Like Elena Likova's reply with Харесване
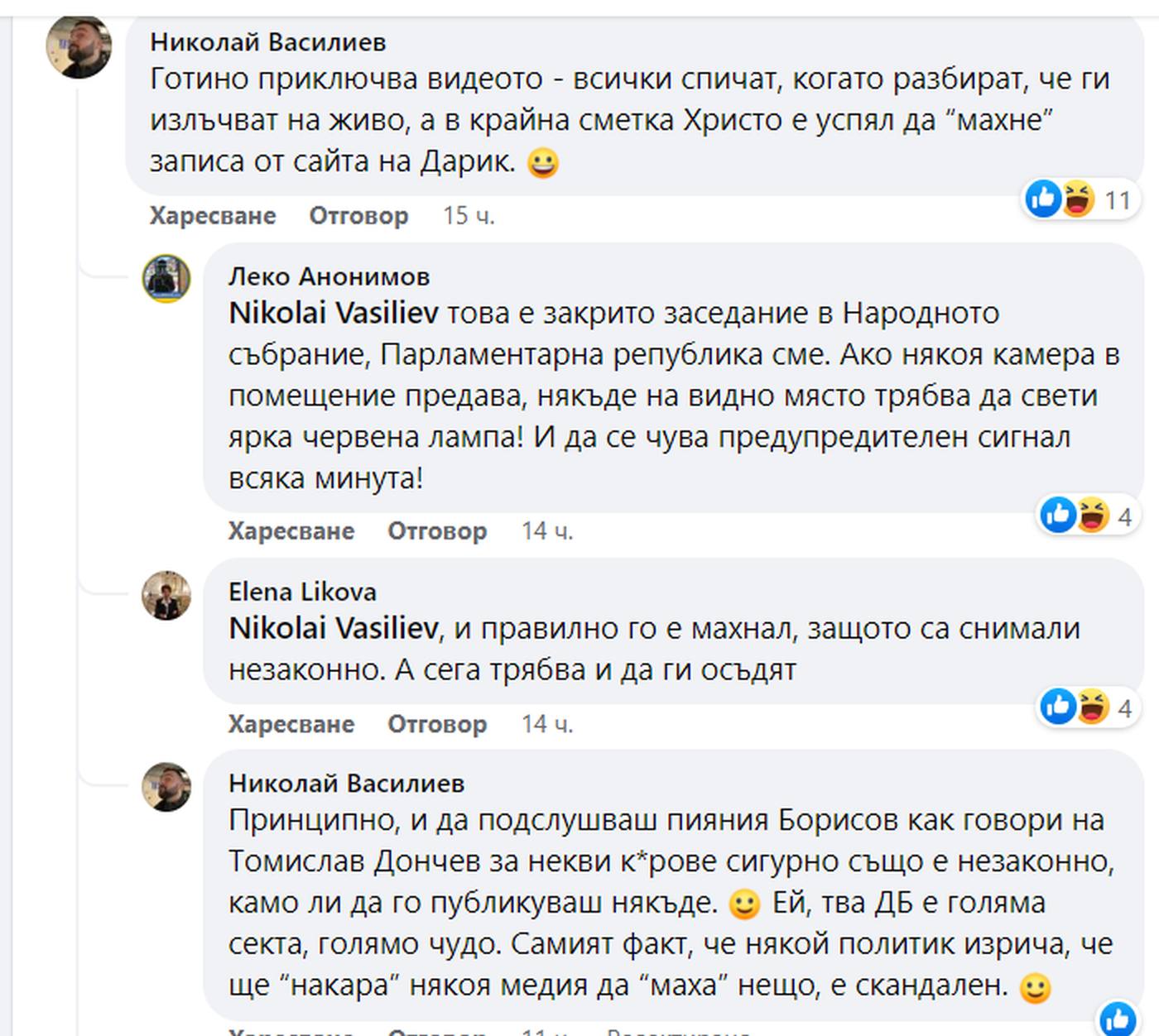Viewport: 1159px width, 1036px height. click(291, 724)
